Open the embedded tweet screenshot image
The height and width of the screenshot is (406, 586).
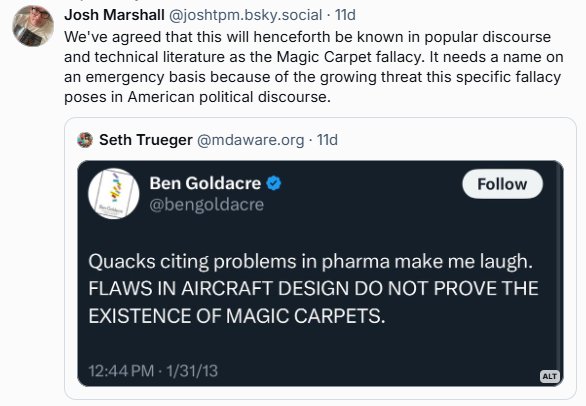(x=320, y=273)
